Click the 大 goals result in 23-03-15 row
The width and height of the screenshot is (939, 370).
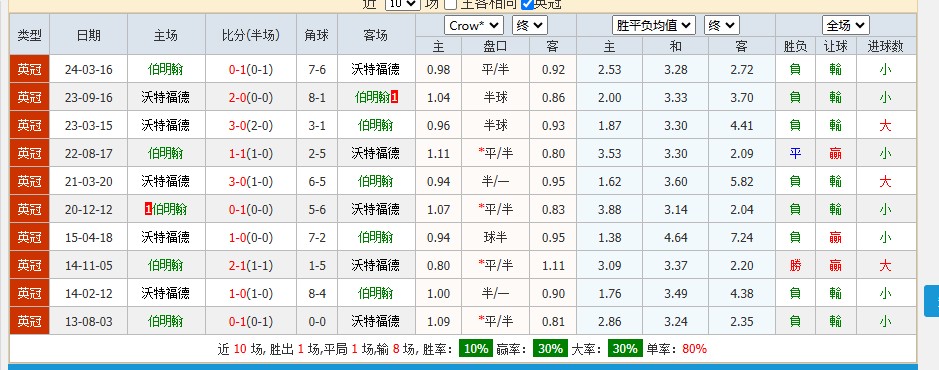(x=885, y=125)
